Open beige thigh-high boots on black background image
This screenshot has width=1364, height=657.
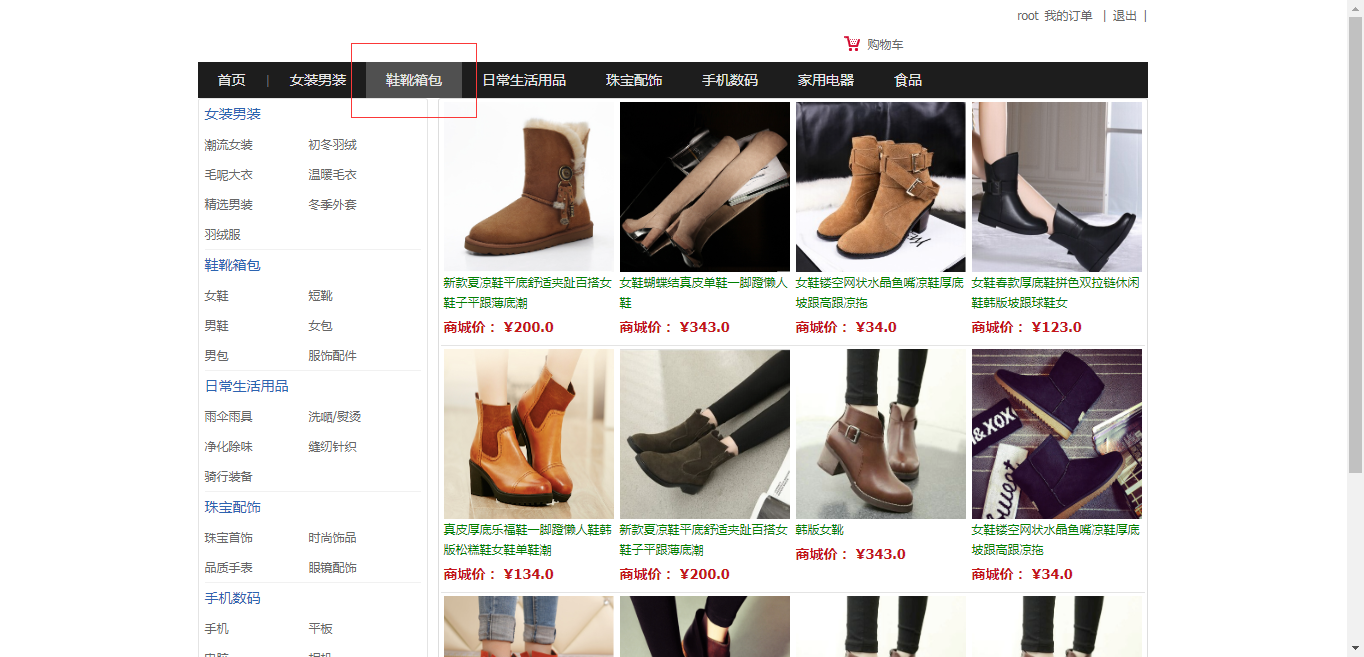705,187
